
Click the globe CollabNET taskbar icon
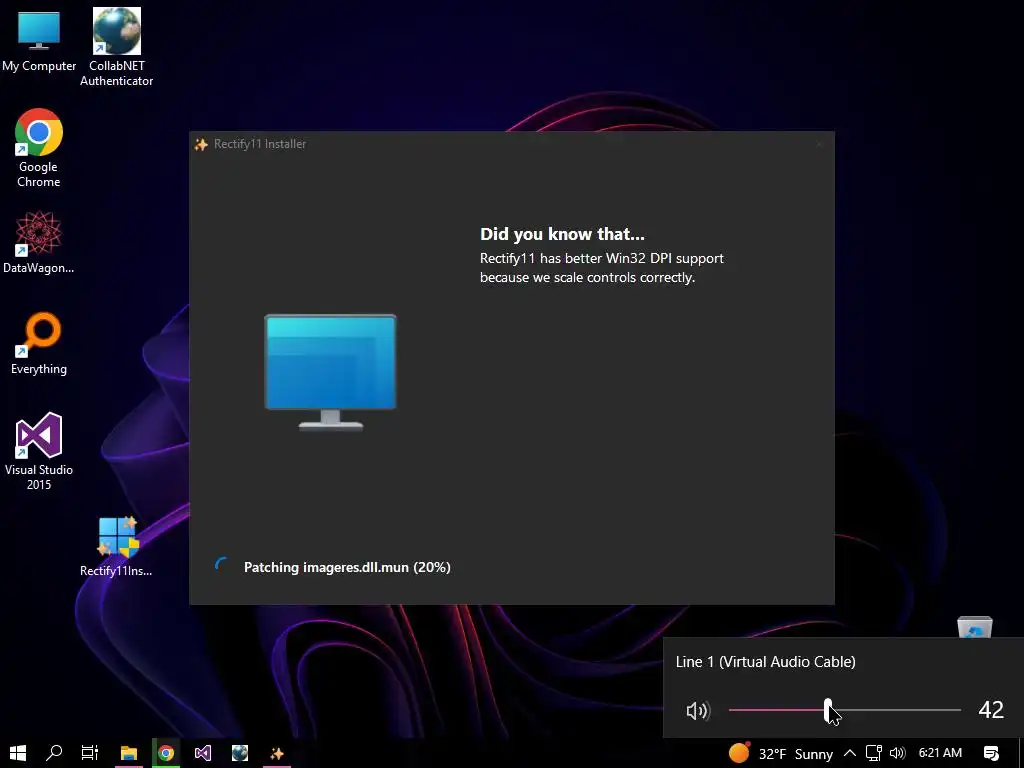[240, 753]
